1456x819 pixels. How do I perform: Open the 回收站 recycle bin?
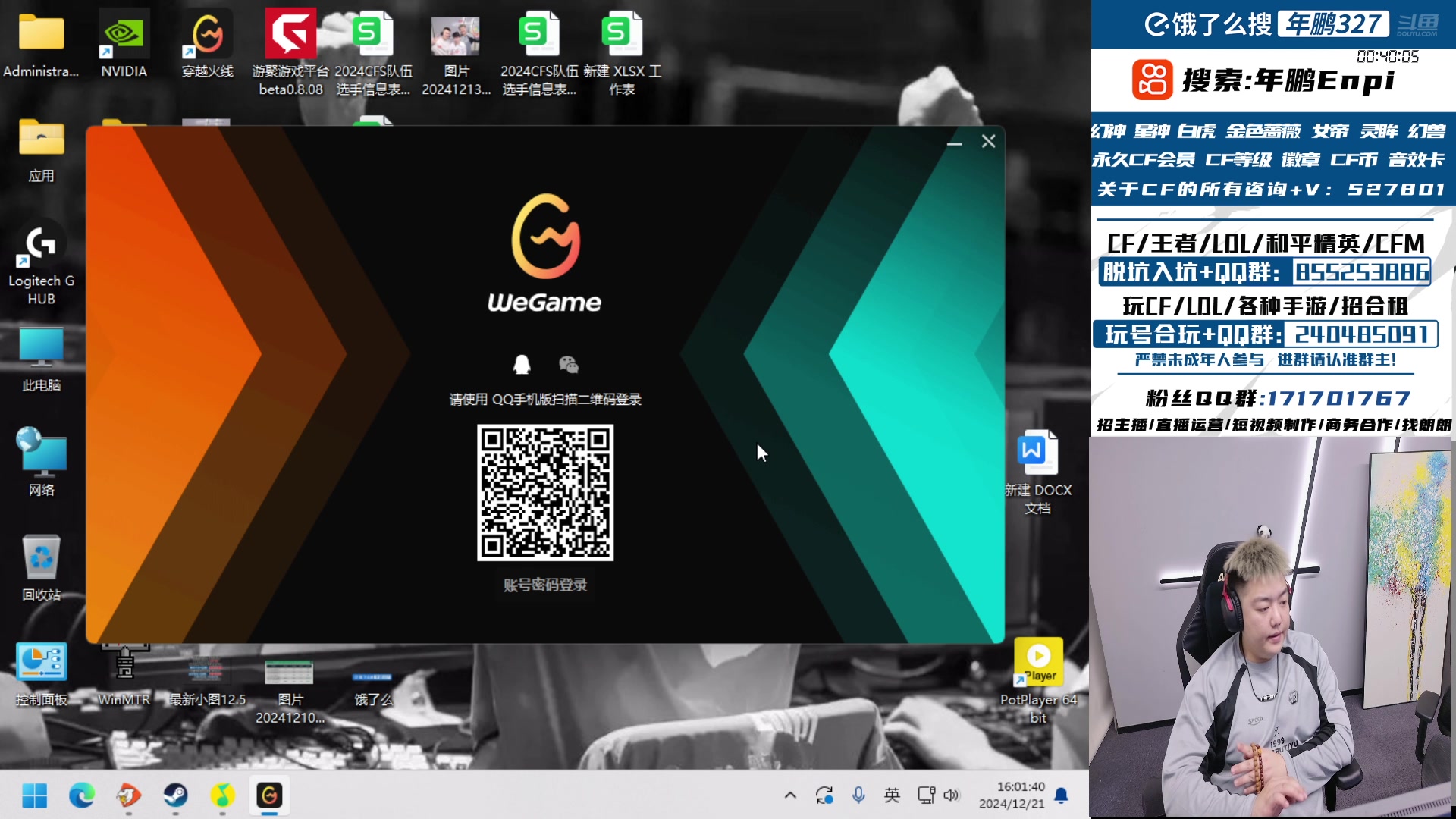pyautogui.click(x=41, y=567)
